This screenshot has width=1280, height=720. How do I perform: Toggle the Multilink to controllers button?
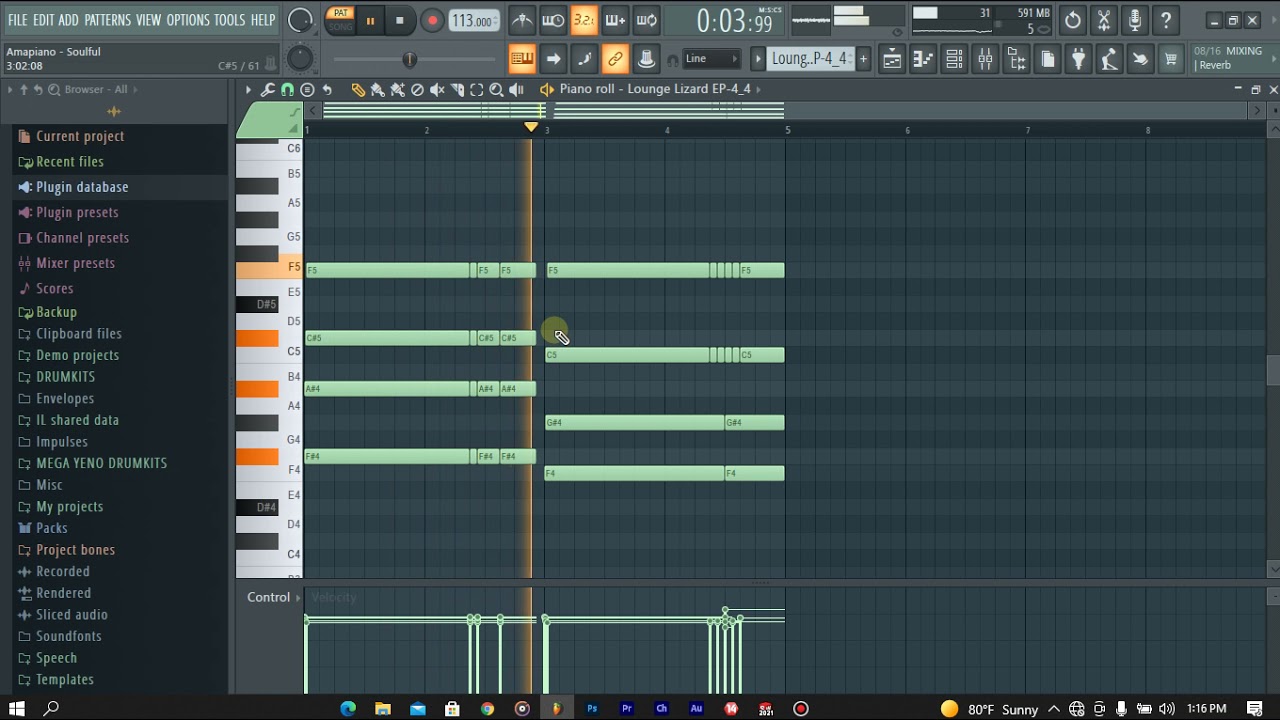pyautogui.click(x=615, y=59)
